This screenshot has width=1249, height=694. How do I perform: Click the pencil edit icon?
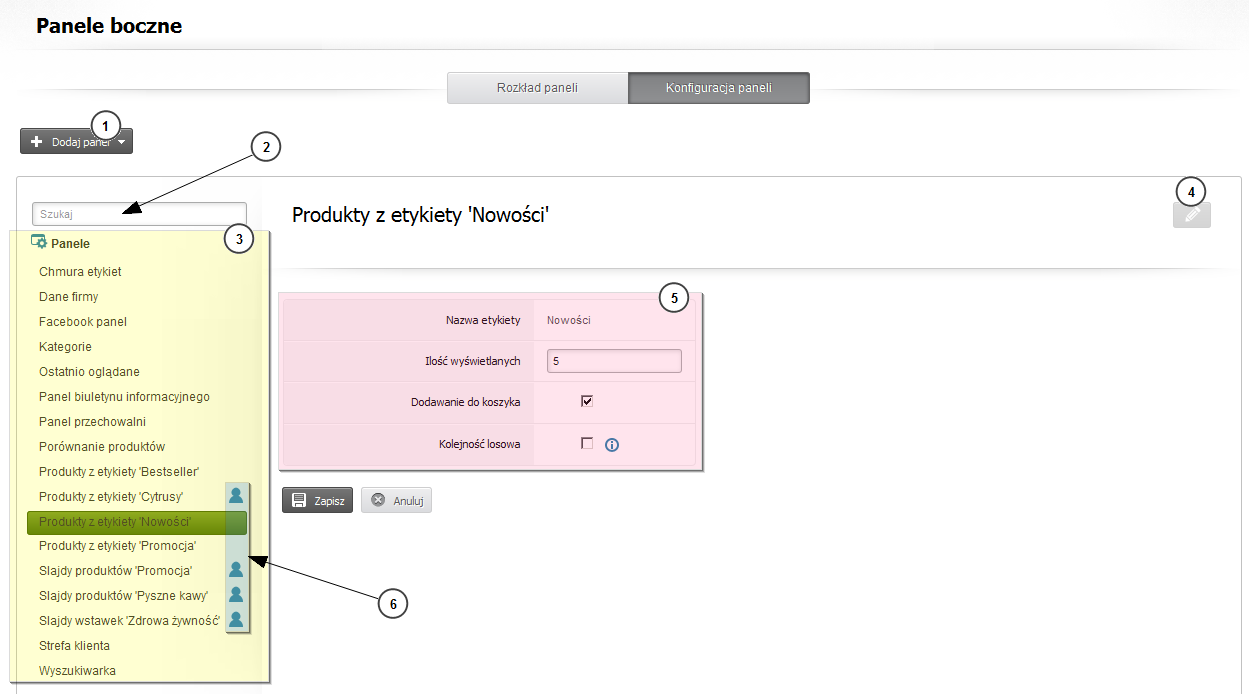tap(1191, 215)
